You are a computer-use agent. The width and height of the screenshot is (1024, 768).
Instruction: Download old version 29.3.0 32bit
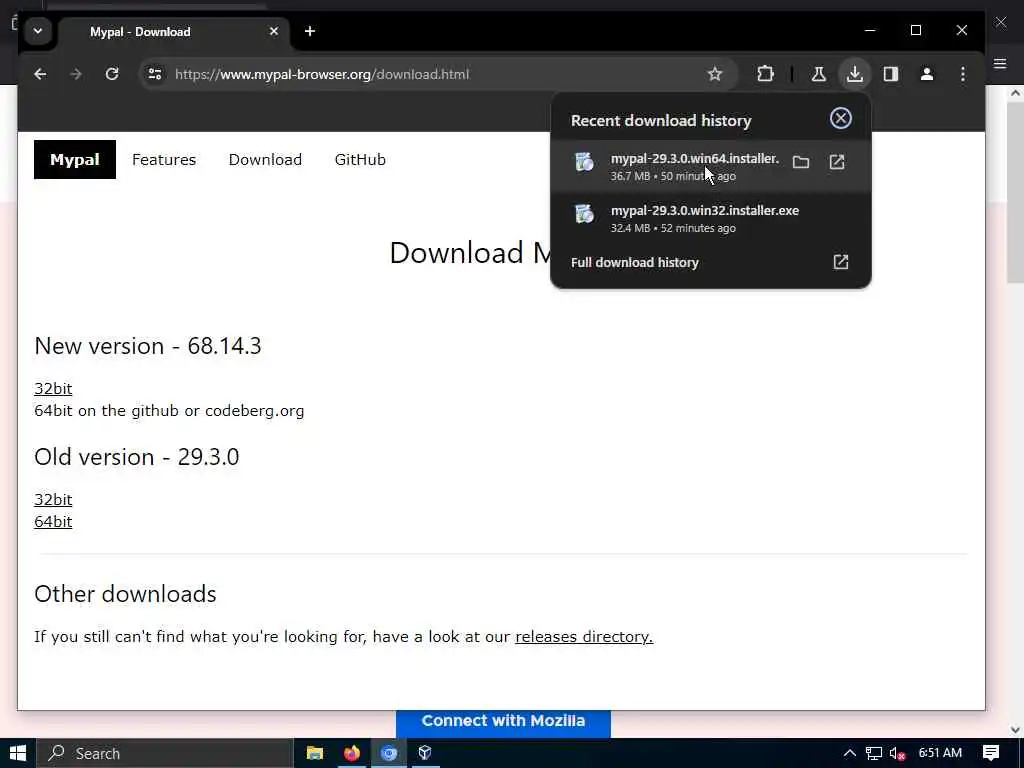53,500
